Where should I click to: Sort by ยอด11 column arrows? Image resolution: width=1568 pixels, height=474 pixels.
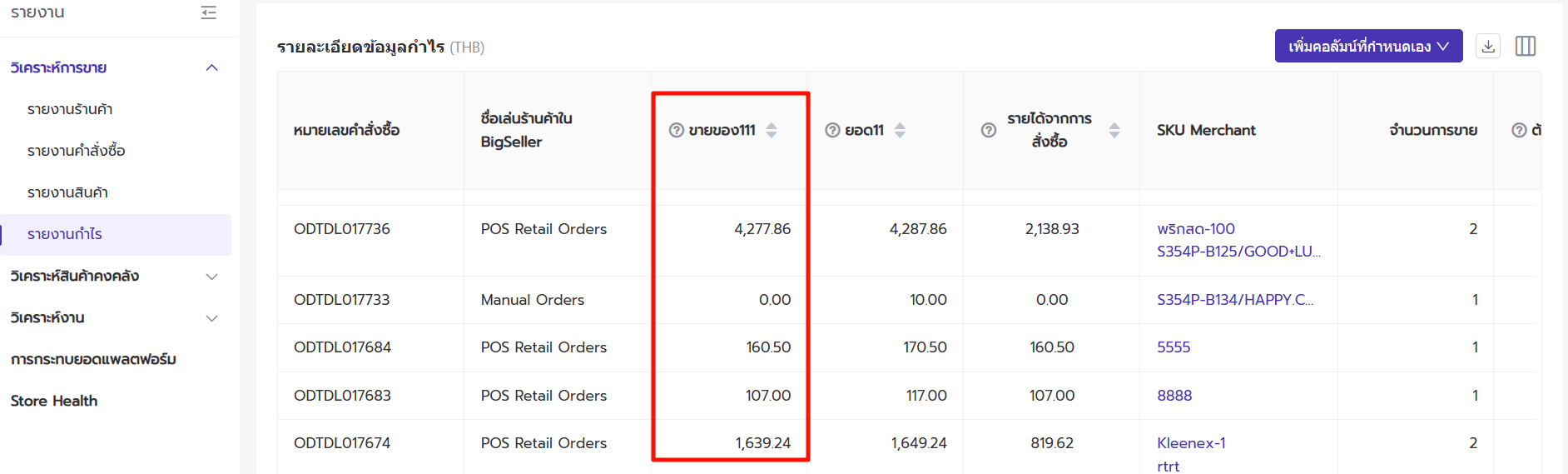click(x=900, y=130)
